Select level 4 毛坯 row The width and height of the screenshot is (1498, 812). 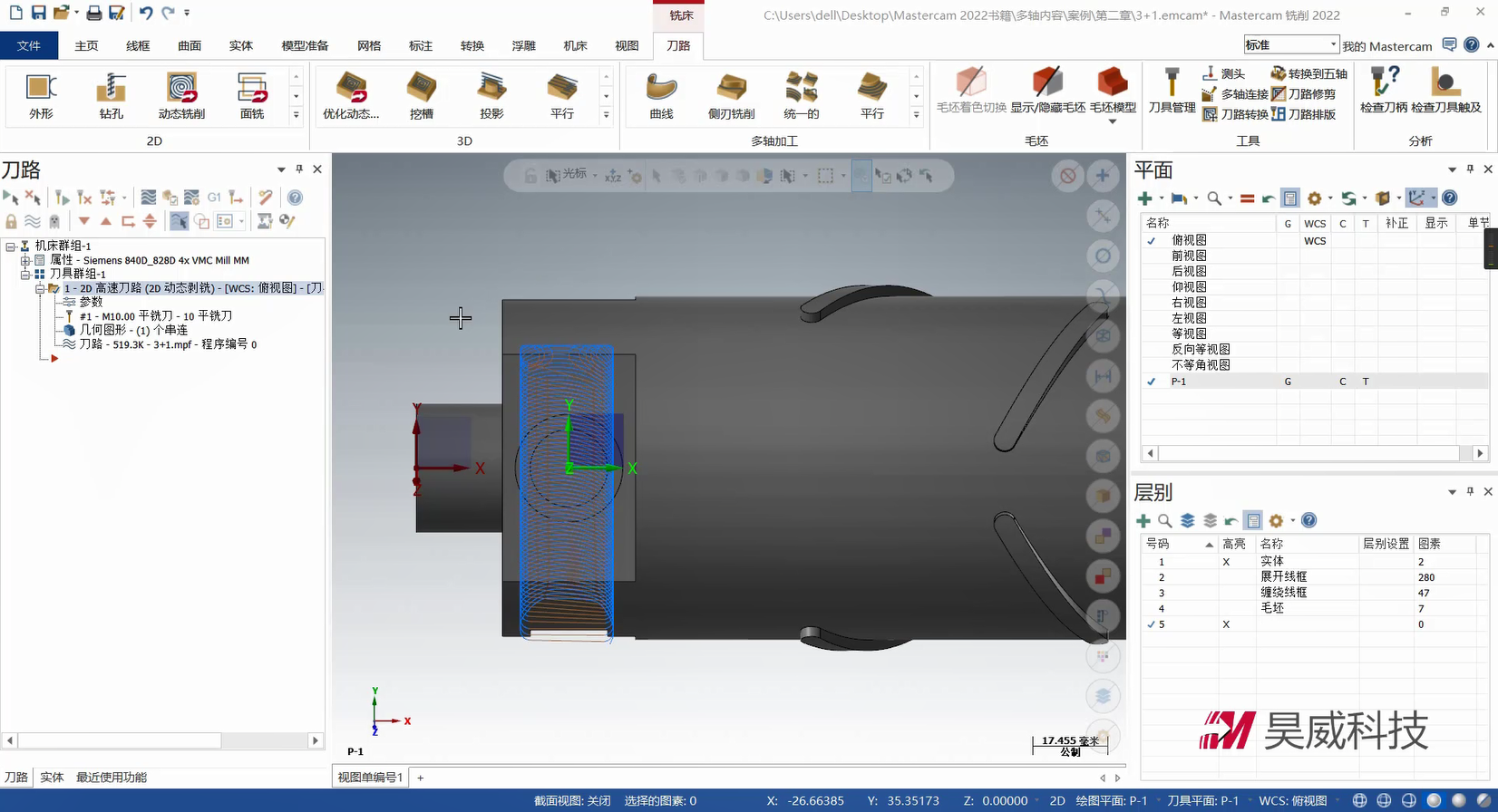(x=1314, y=608)
